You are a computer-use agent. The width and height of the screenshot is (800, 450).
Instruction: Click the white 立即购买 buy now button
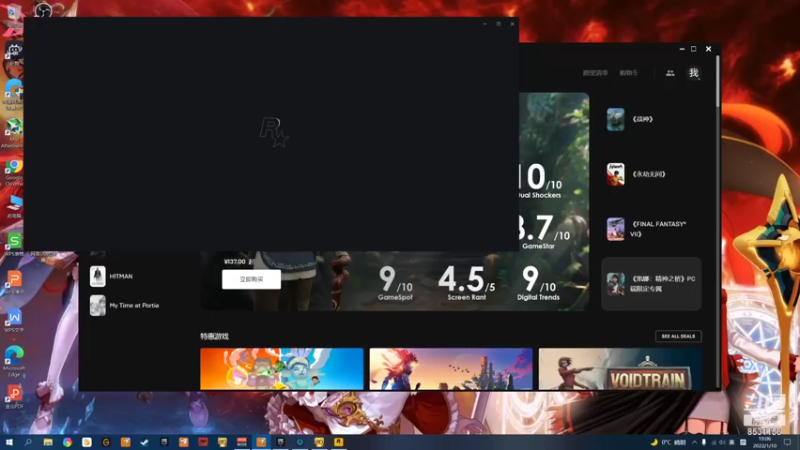tap(251, 279)
